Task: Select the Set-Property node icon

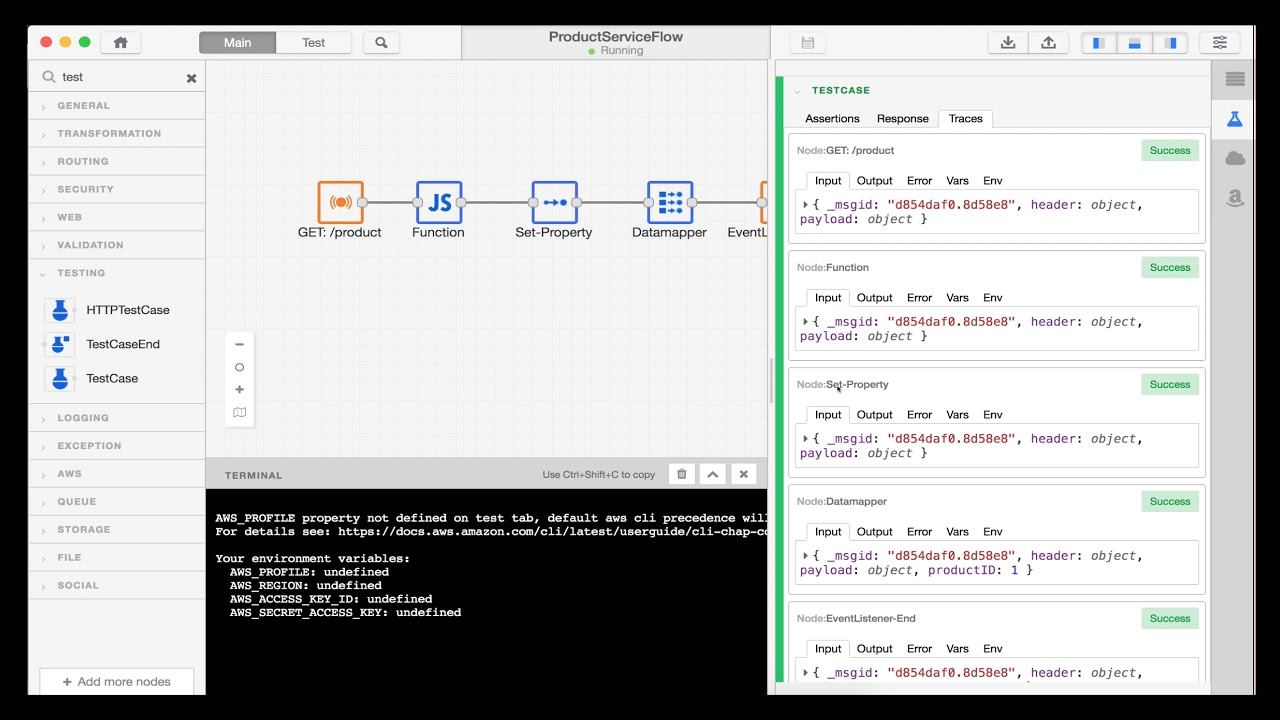Action: [554, 202]
